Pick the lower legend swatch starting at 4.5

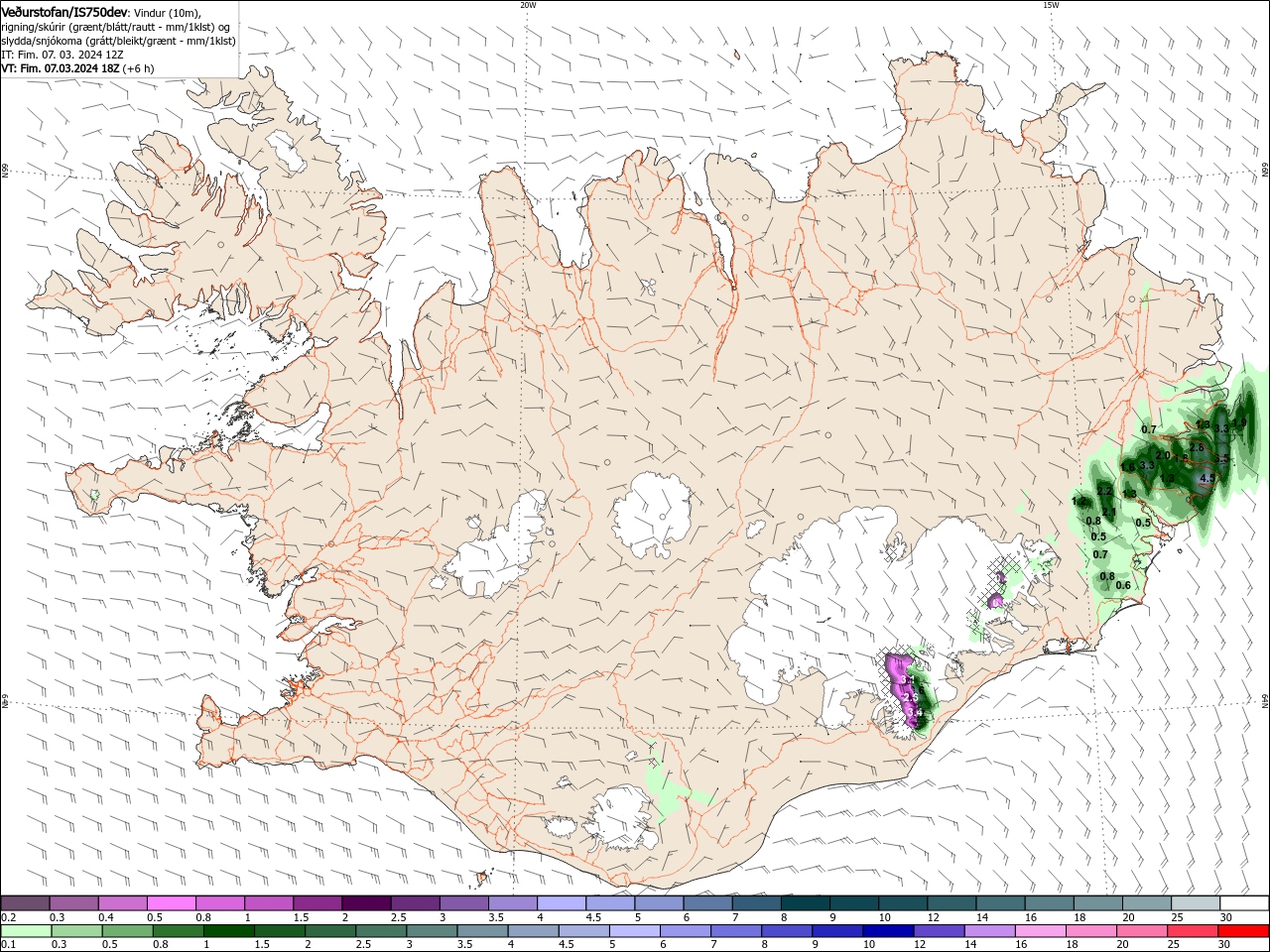pos(584,931)
